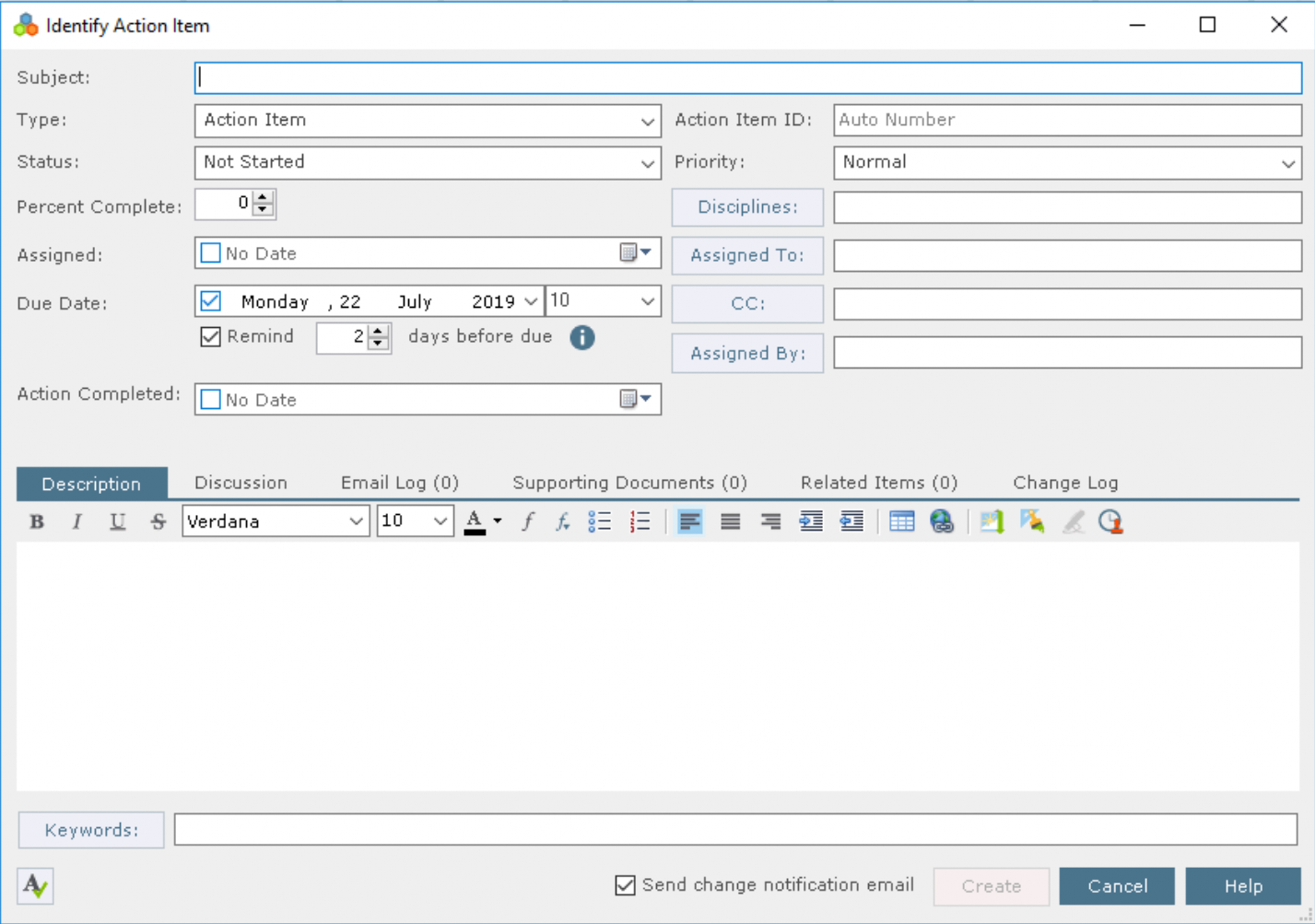Screen dimensions: 1315x924
Task: Insert a date-time stamp
Action: point(1111,521)
